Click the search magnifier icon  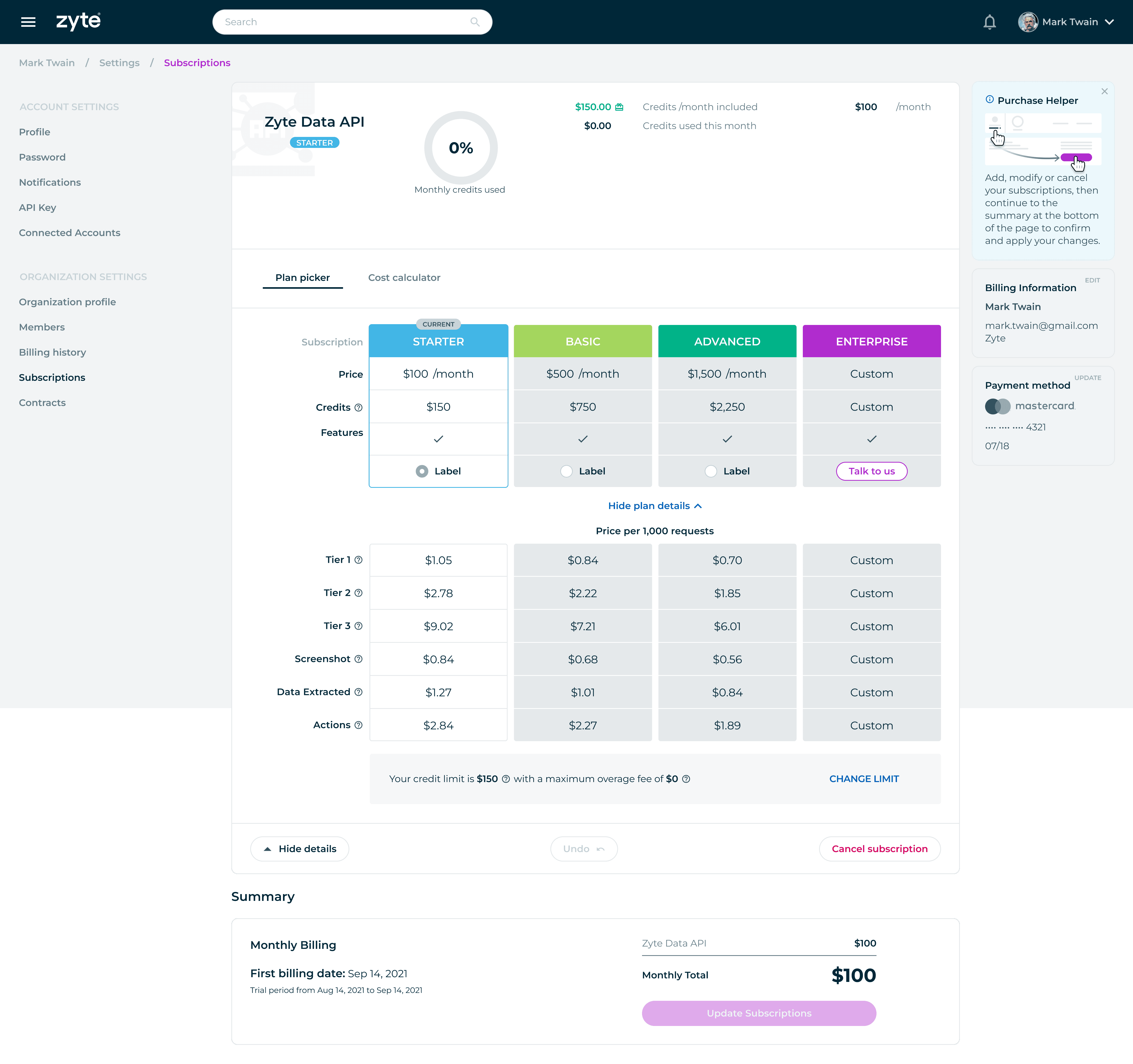coord(475,22)
